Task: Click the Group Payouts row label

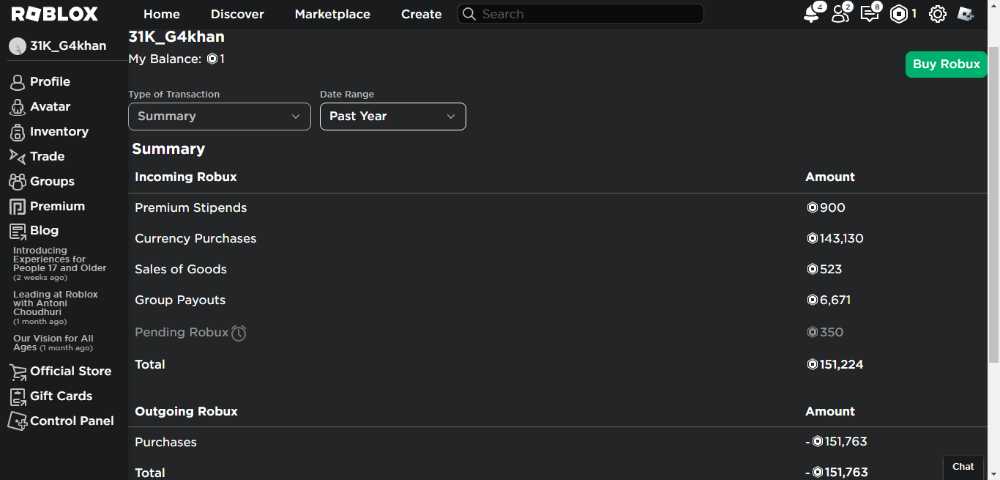Action: click(180, 300)
